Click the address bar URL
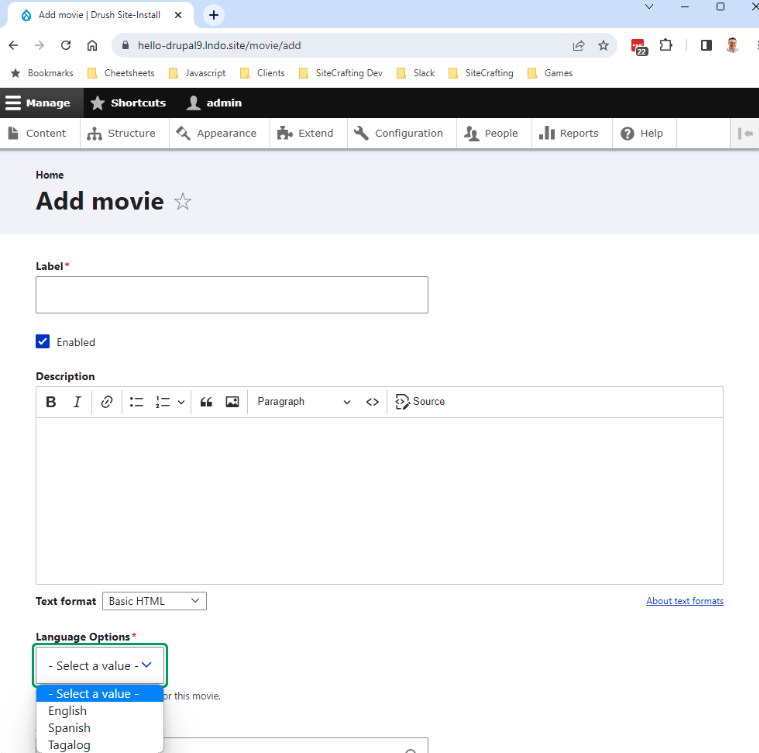759x753 pixels. [x=219, y=45]
